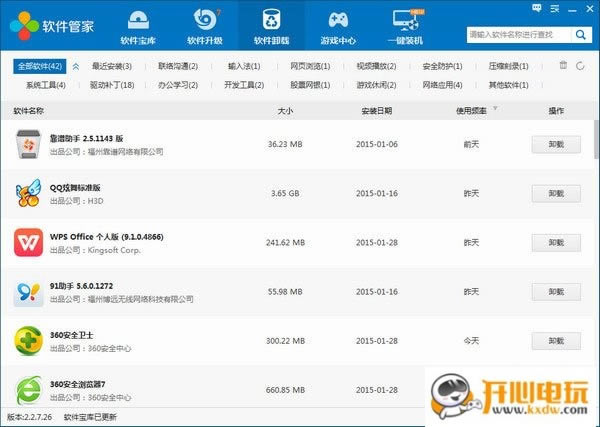Uninstall 91助手 5.6.0.1272

[x=556, y=292]
